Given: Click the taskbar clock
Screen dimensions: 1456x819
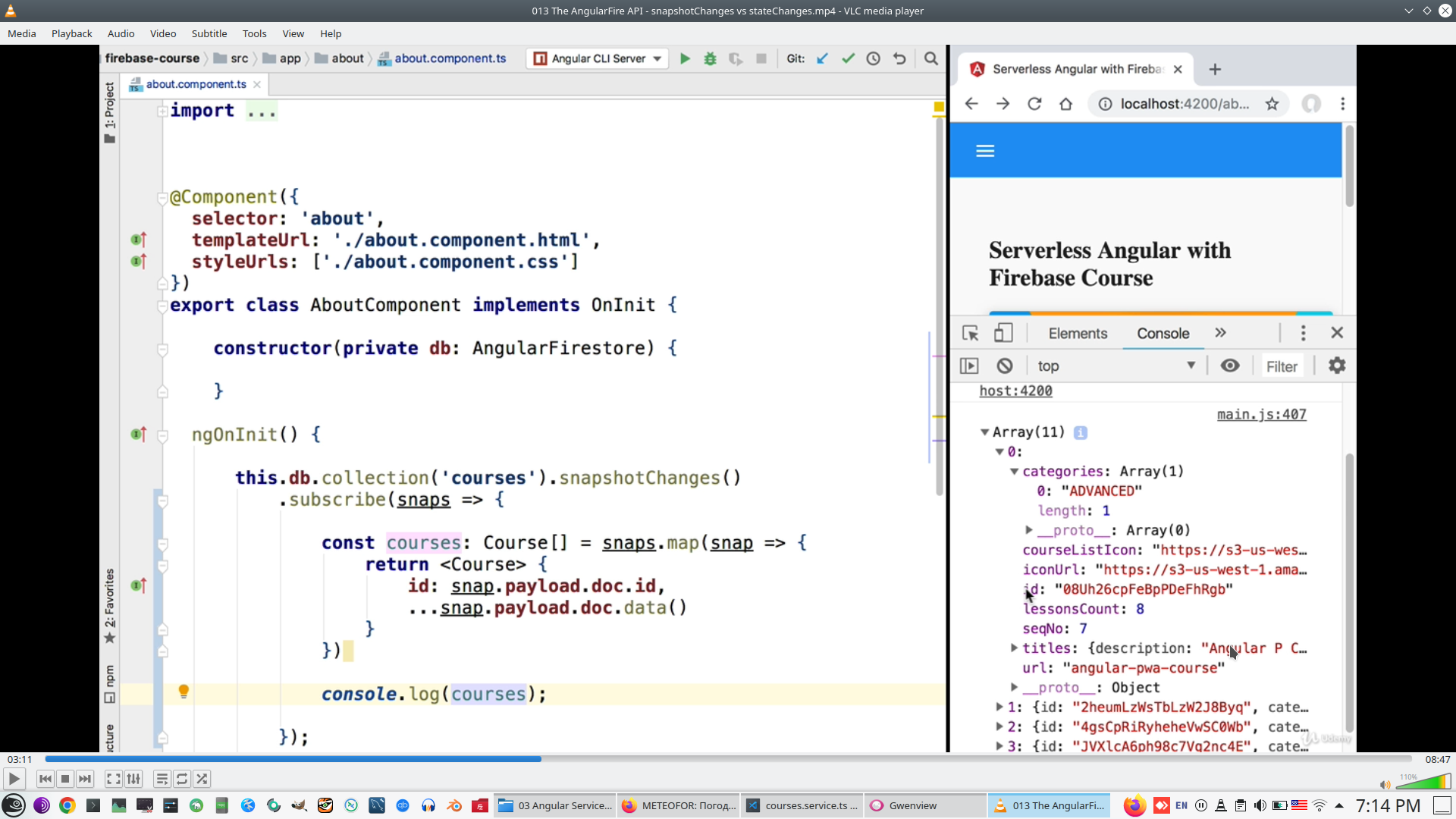Looking at the screenshot, I should [x=1387, y=805].
